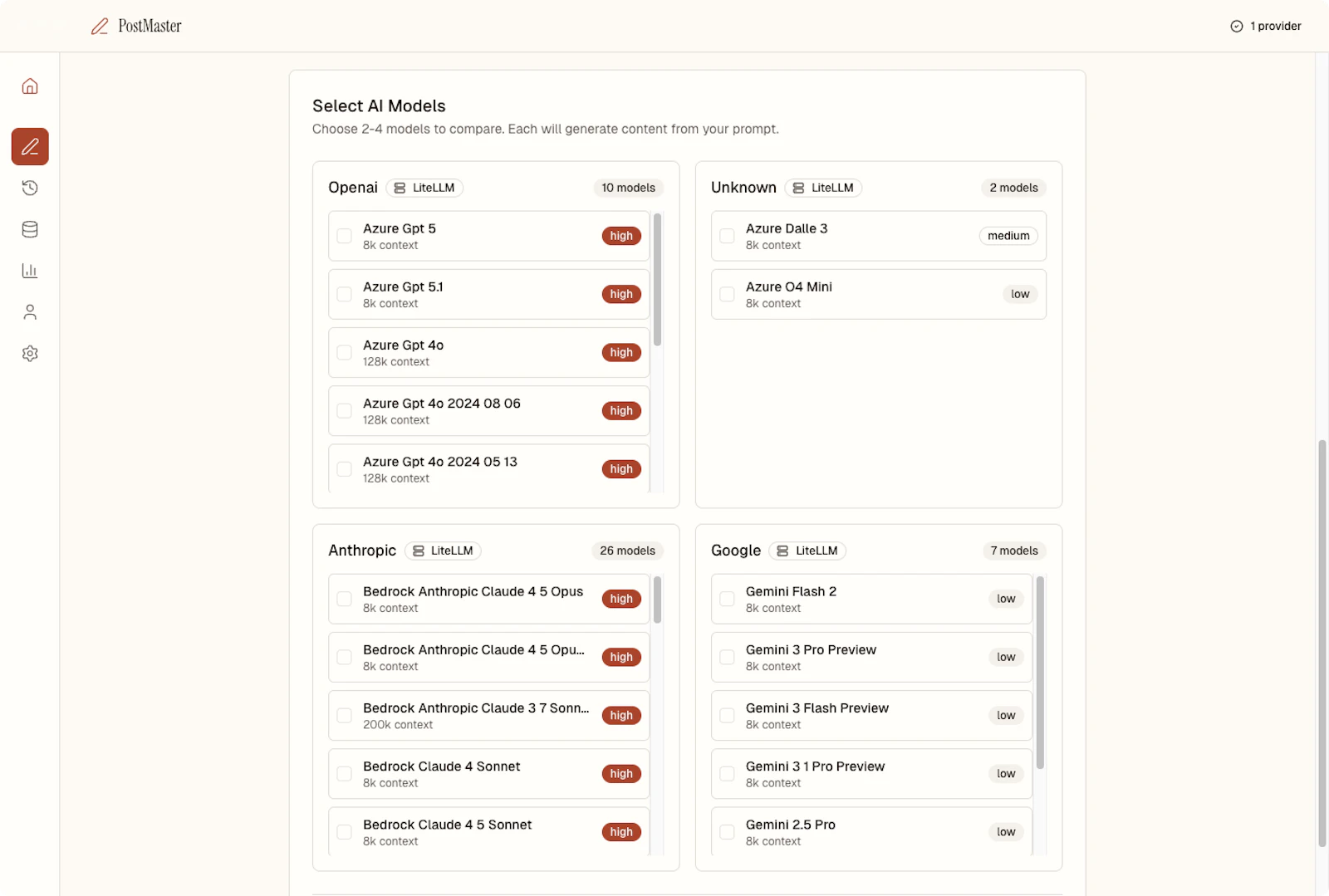Check the Gemini 3 1 Pro Preview checkbox
Screen dimensions: 1329x896
[x=727, y=774]
